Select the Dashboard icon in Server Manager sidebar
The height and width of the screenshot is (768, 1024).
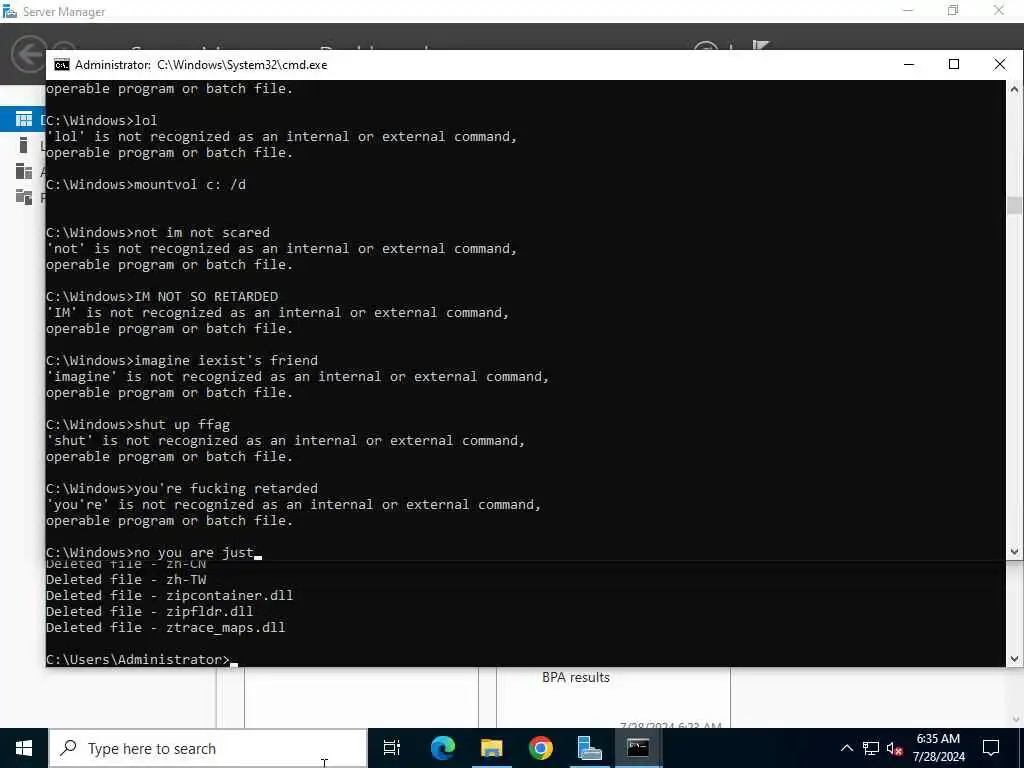click(x=24, y=119)
